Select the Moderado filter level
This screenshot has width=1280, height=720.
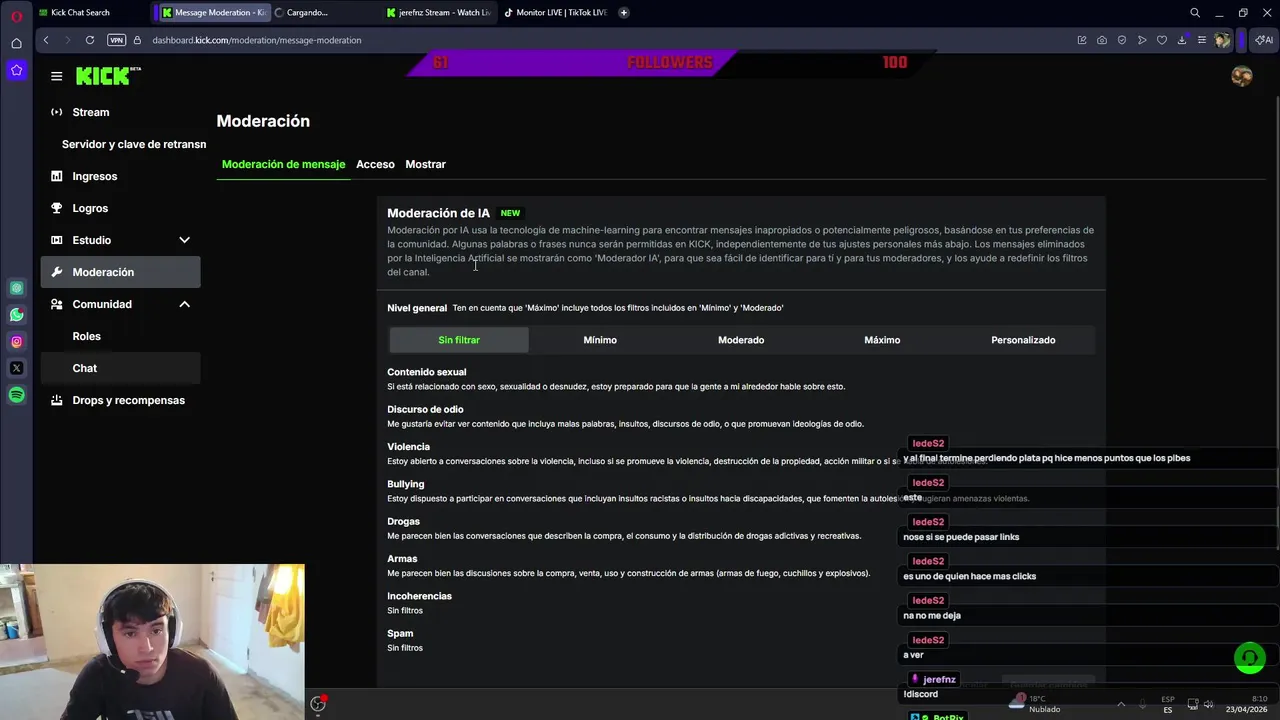pyautogui.click(x=741, y=340)
